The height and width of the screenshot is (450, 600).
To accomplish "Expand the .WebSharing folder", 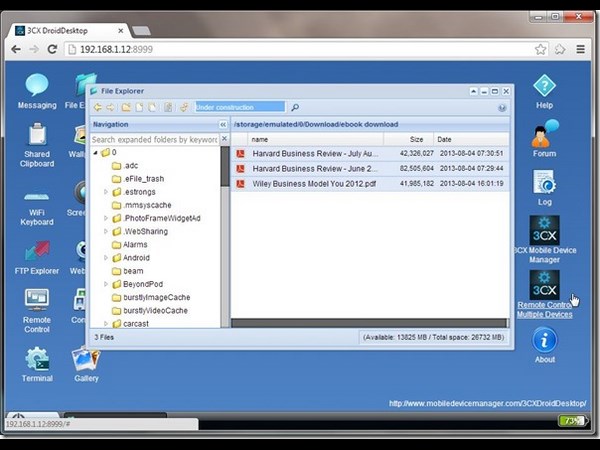I will click(x=106, y=231).
